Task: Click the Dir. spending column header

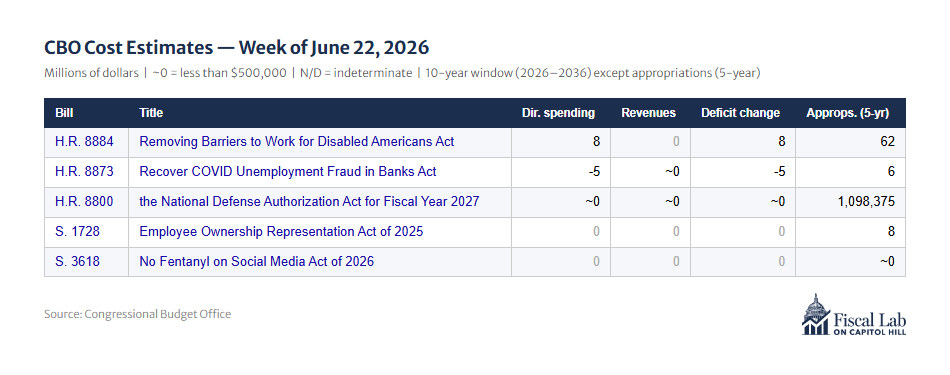Action: pyautogui.click(x=558, y=113)
